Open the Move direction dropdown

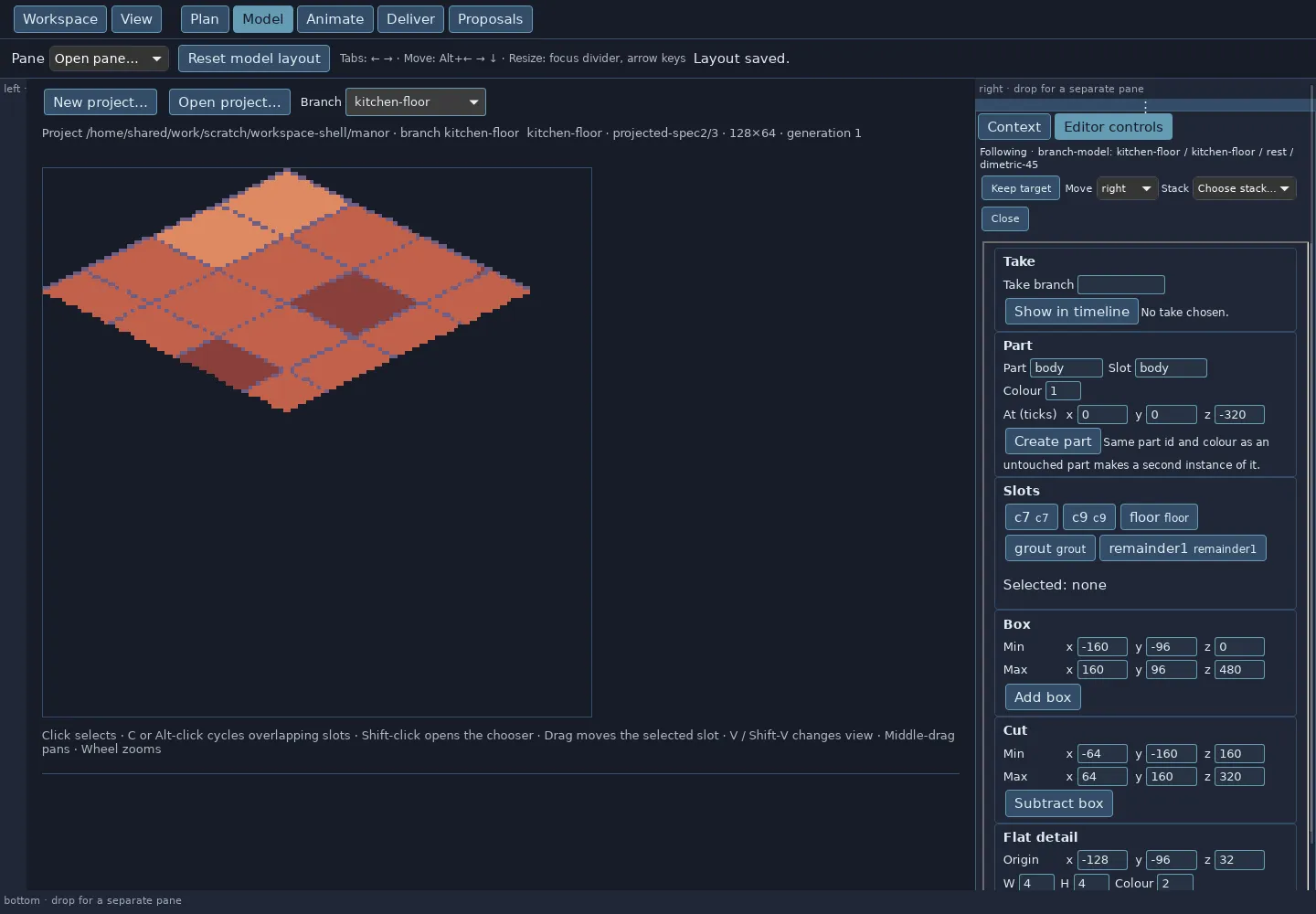(1127, 188)
